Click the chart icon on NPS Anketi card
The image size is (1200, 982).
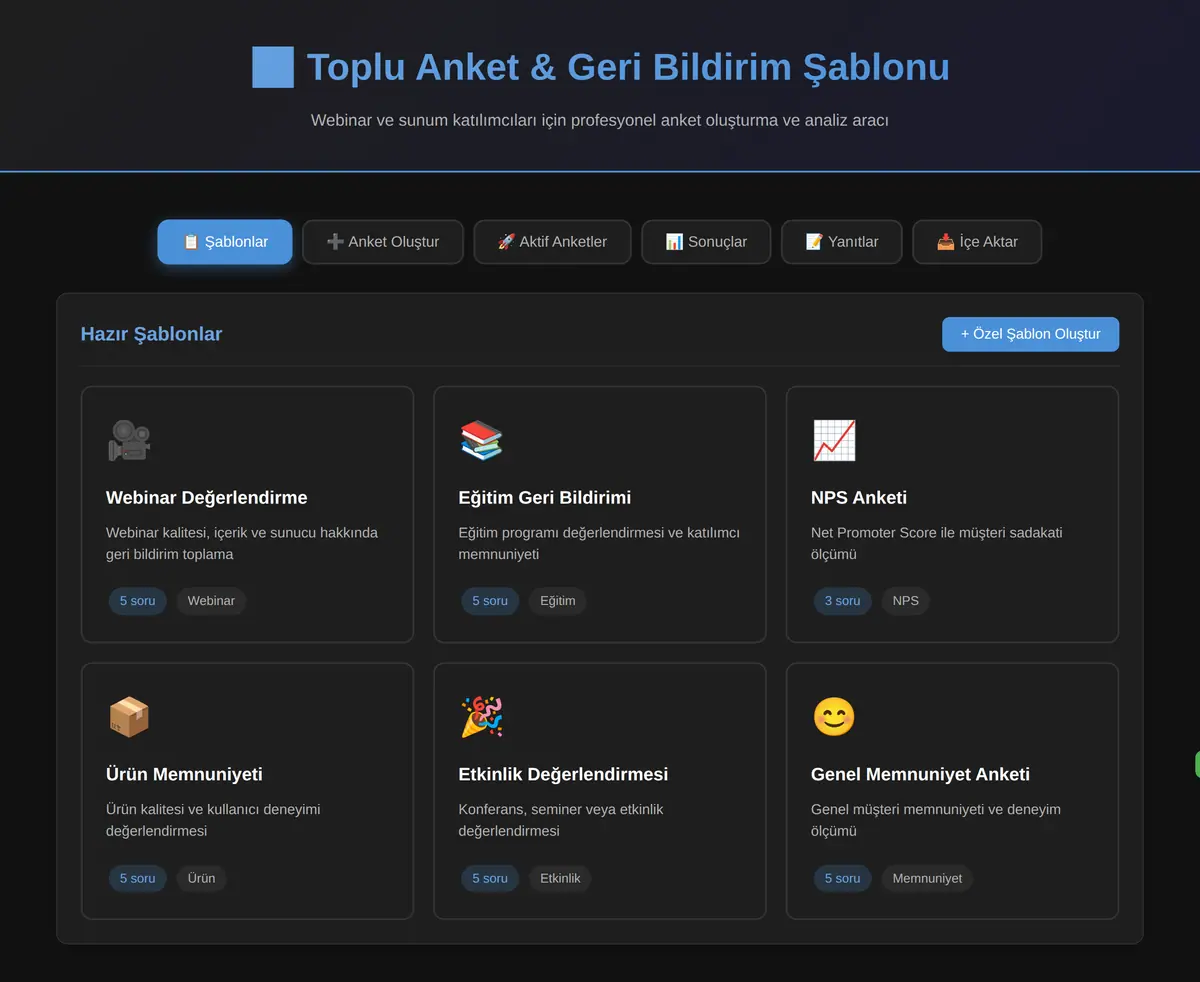tap(834, 441)
